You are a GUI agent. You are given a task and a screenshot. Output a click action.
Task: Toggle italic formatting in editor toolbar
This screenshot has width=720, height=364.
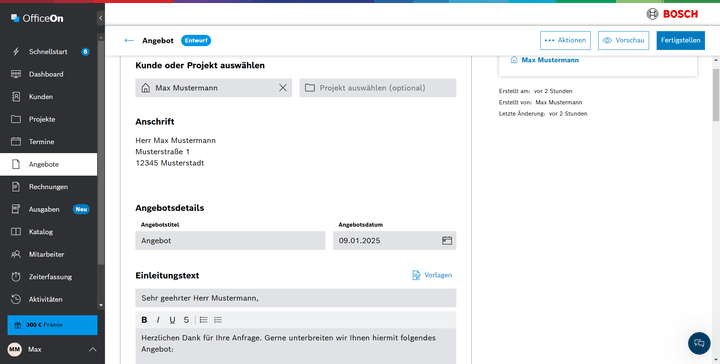[x=158, y=320]
